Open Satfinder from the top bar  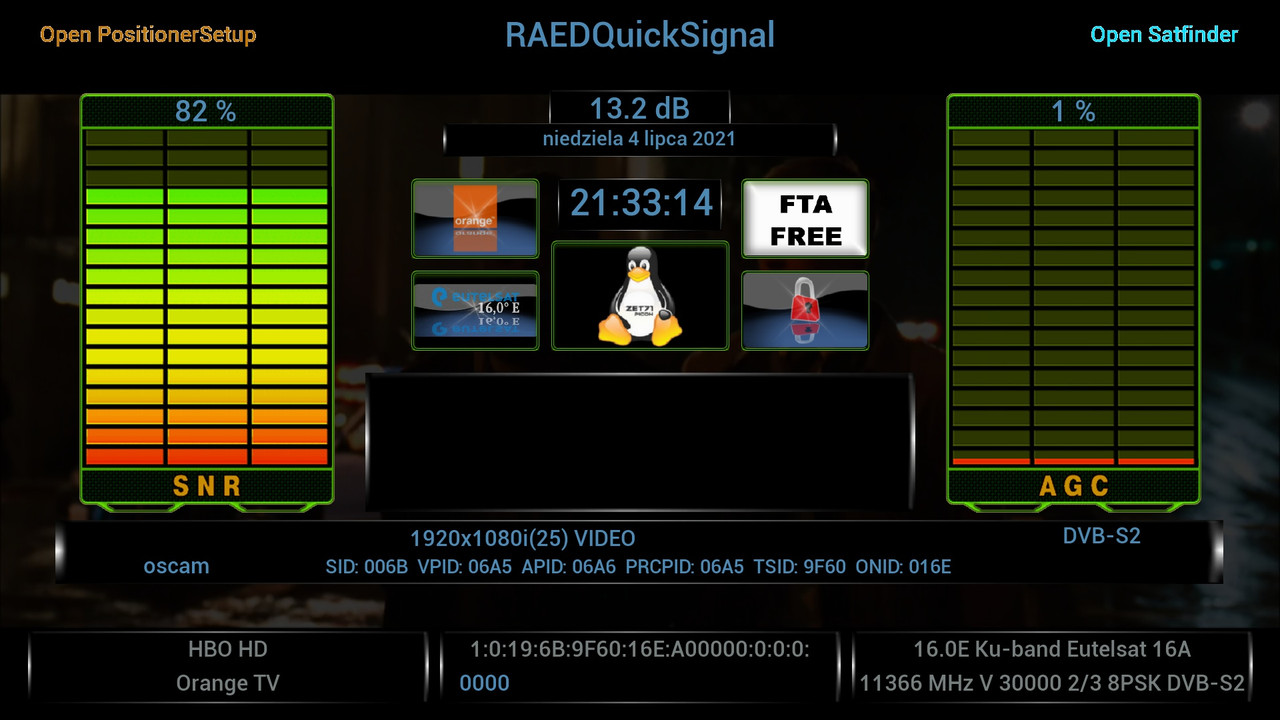tap(1164, 35)
